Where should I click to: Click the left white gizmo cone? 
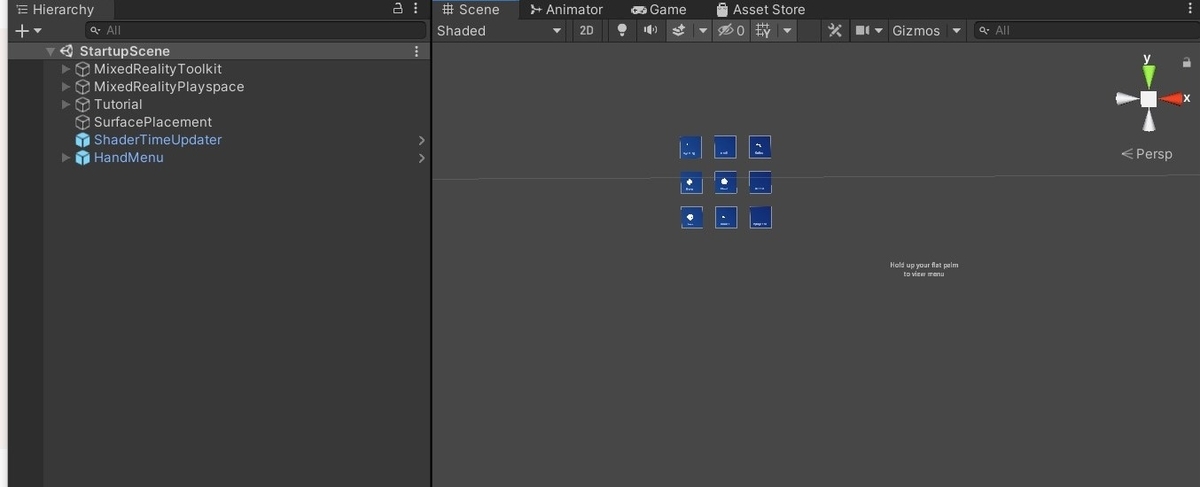[x=1127, y=99]
